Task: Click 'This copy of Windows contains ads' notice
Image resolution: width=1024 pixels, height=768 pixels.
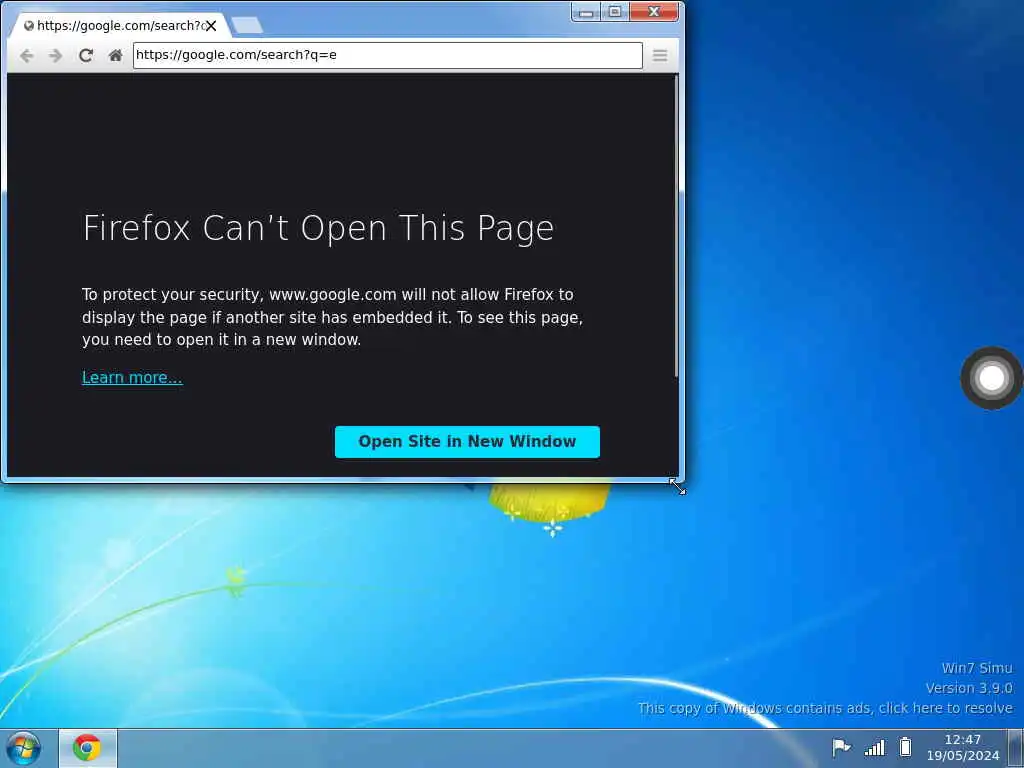Action: (825, 708)
